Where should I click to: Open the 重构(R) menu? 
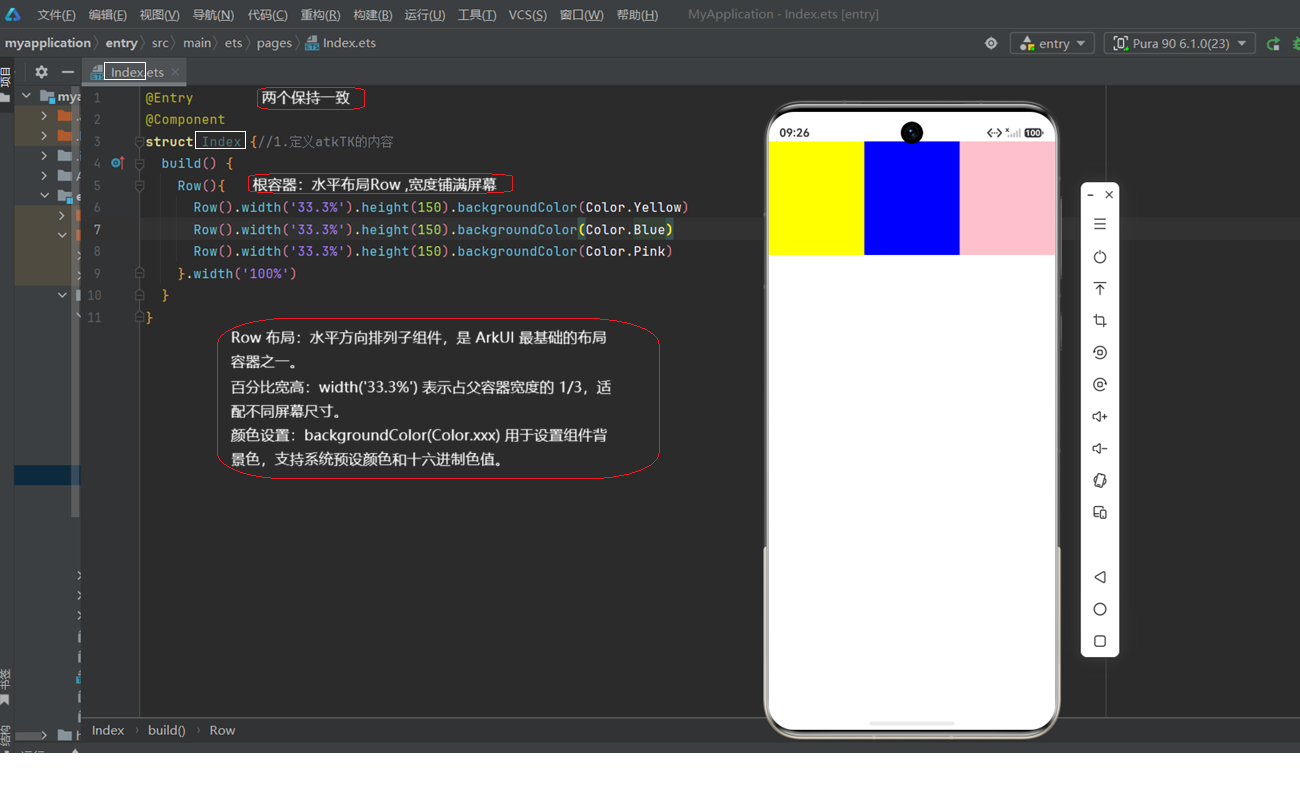coord(320,15)
